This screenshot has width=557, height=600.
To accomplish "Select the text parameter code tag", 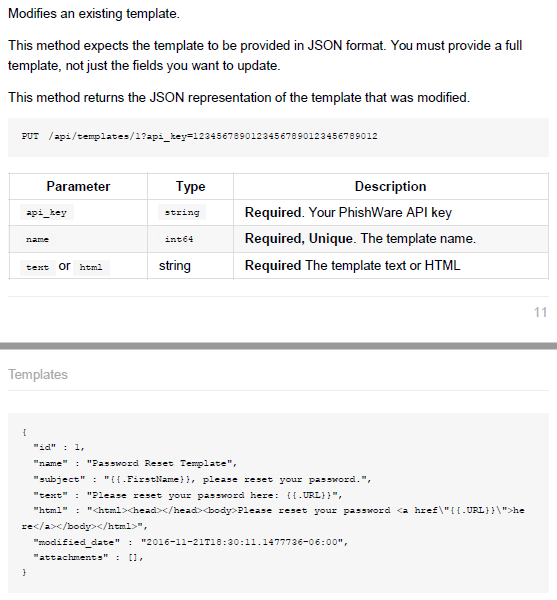I will (37, 267).
